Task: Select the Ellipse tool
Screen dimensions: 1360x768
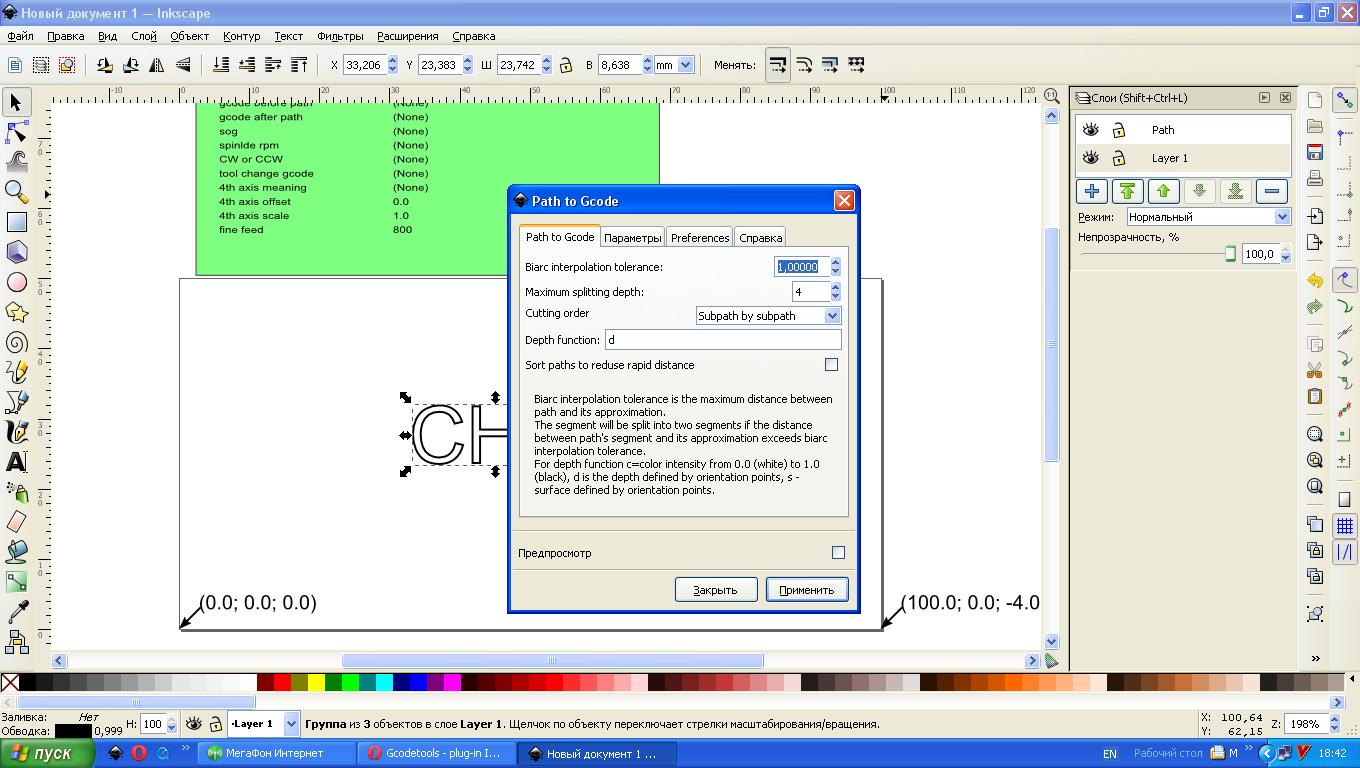Action: [16, 282]
